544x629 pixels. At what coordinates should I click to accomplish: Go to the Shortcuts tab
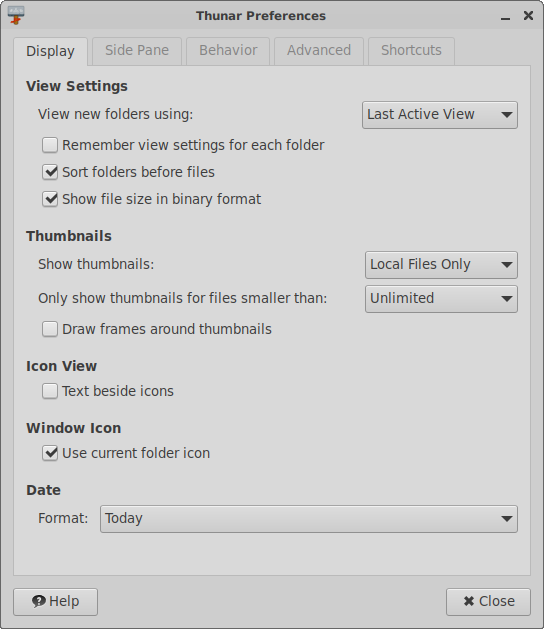(x=411, y=51)
